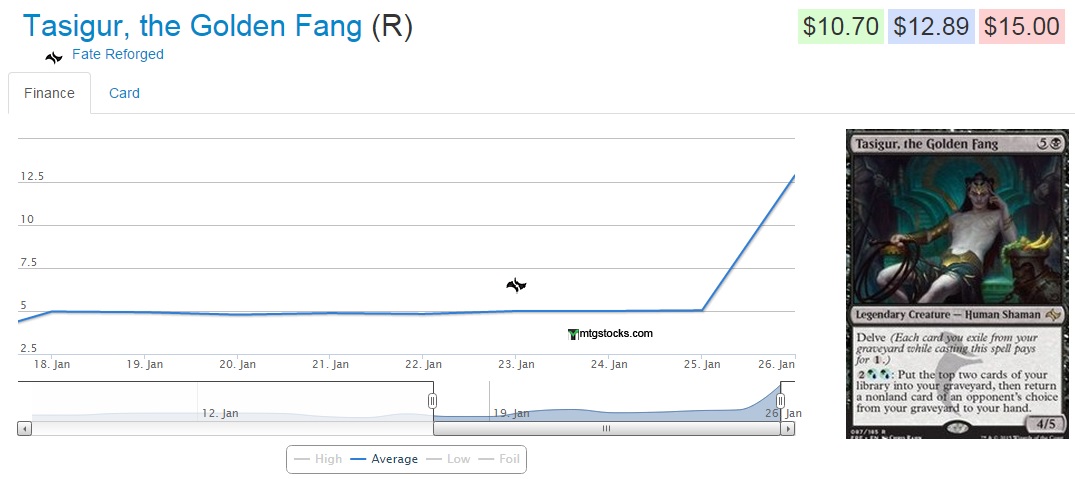Switch to the Finance tab
1075x479 pixels.
click(x=49, y=93)
